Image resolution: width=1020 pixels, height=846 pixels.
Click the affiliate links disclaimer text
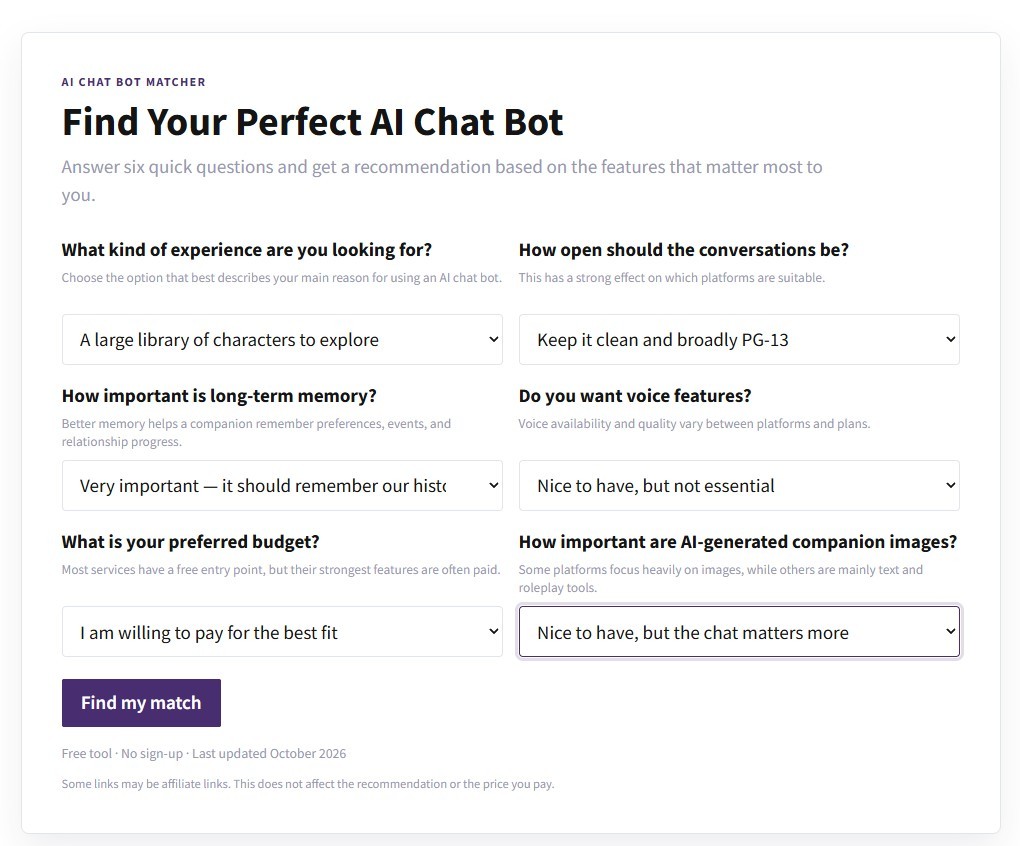coord(308,784)
